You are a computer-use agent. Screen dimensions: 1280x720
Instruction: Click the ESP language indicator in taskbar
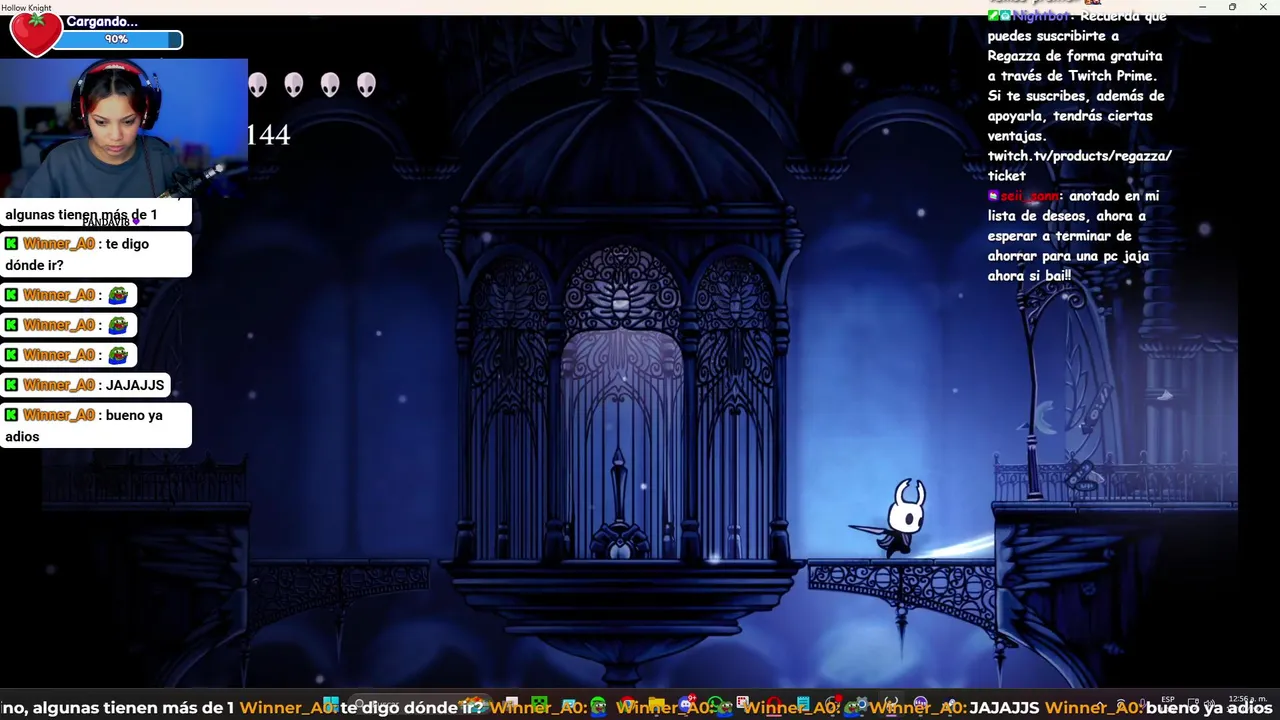[1167, 699]
